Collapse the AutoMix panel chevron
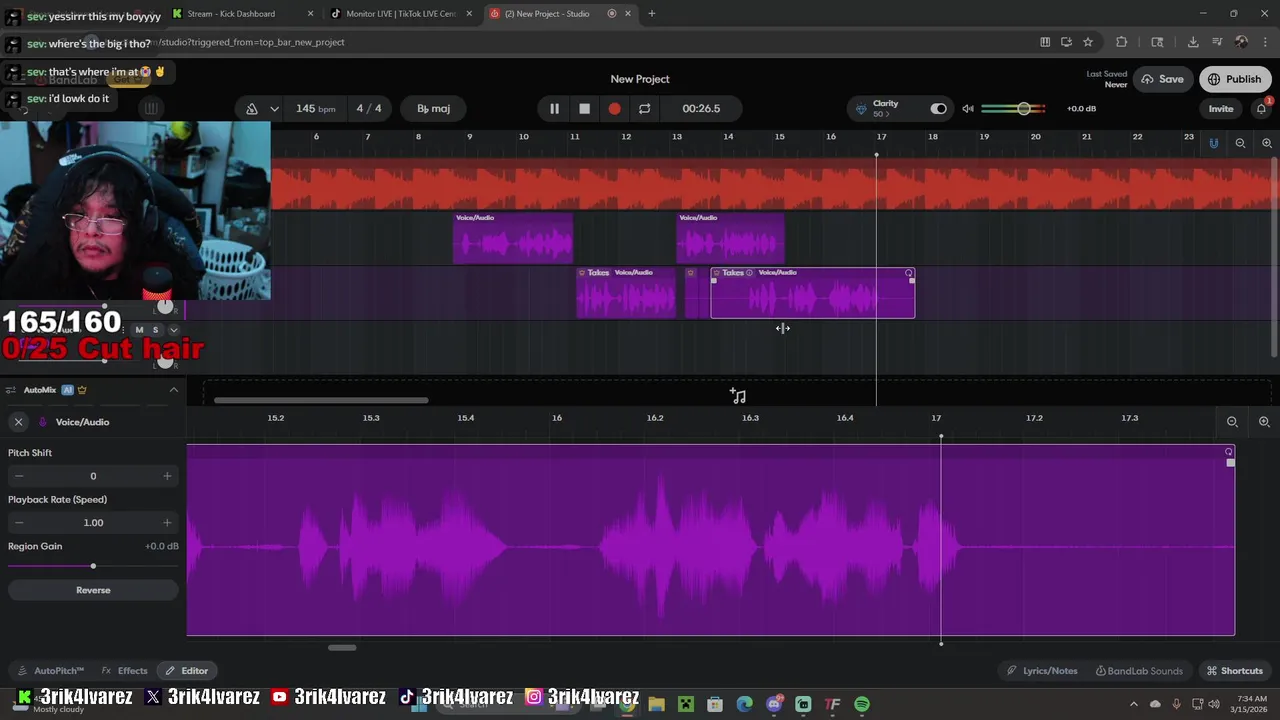This screenshot has height=720, width=1280. point(173,390)
